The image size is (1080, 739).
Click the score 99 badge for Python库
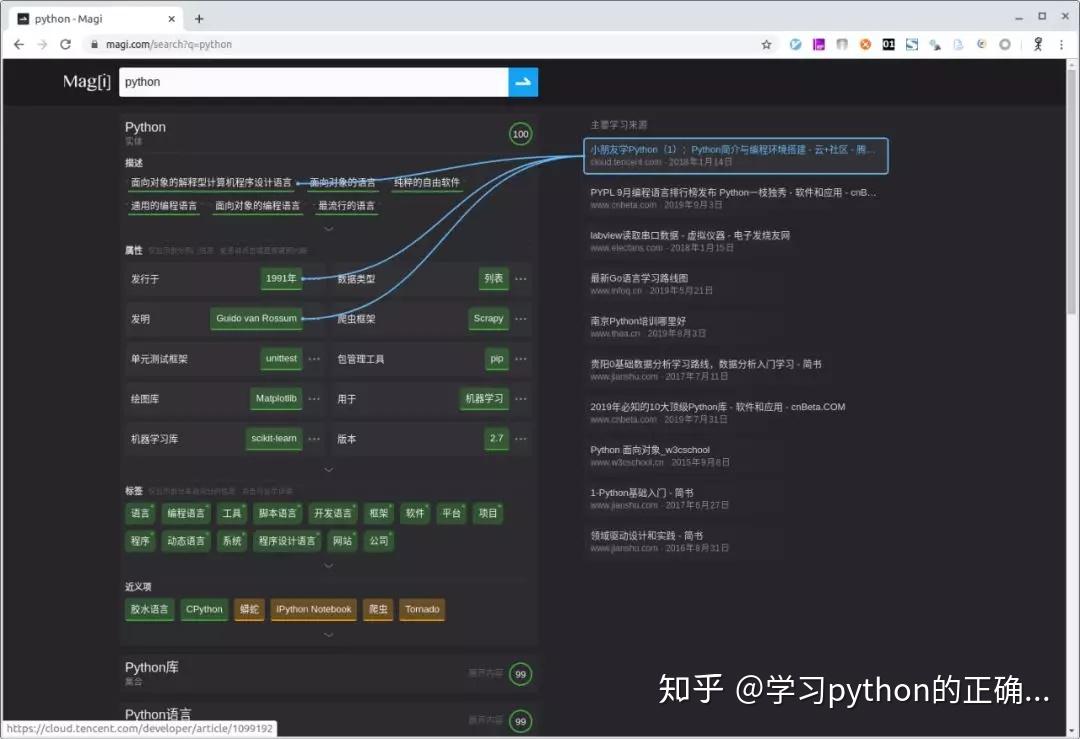pos(521,674)
